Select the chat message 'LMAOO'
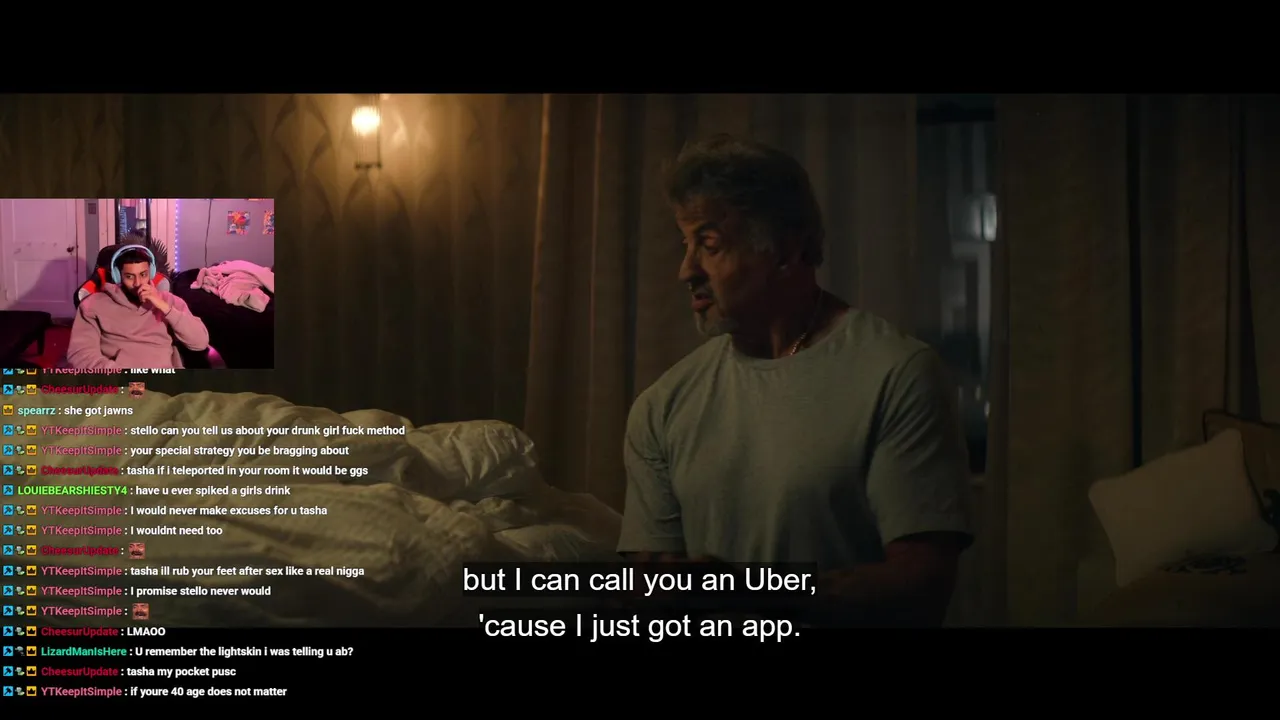 point(146,631)
